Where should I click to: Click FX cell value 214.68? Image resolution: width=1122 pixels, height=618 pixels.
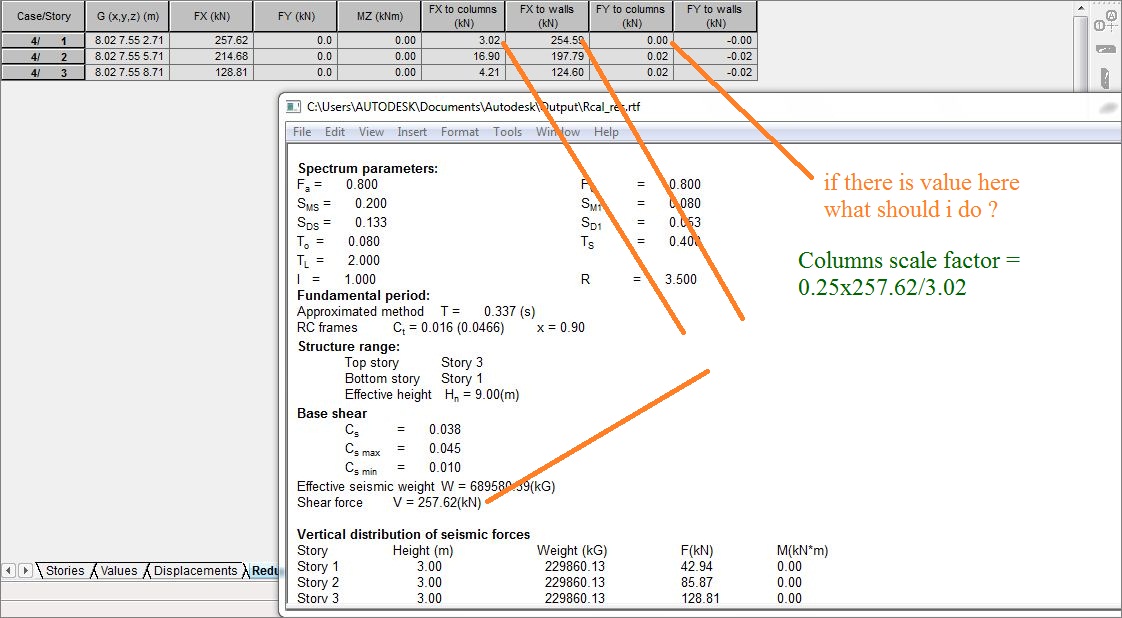tap(212, 57)
